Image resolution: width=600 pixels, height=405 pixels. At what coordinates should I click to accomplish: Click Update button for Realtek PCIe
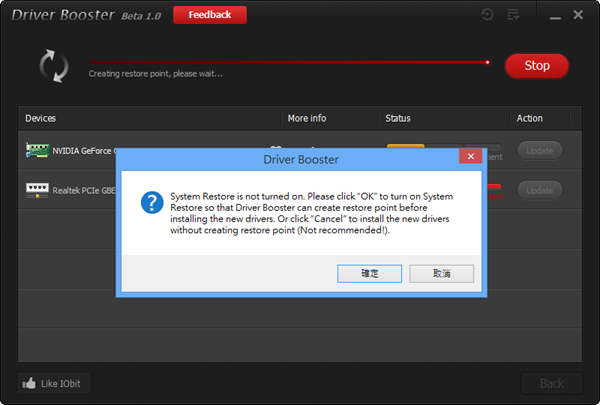tap(540, 190)
